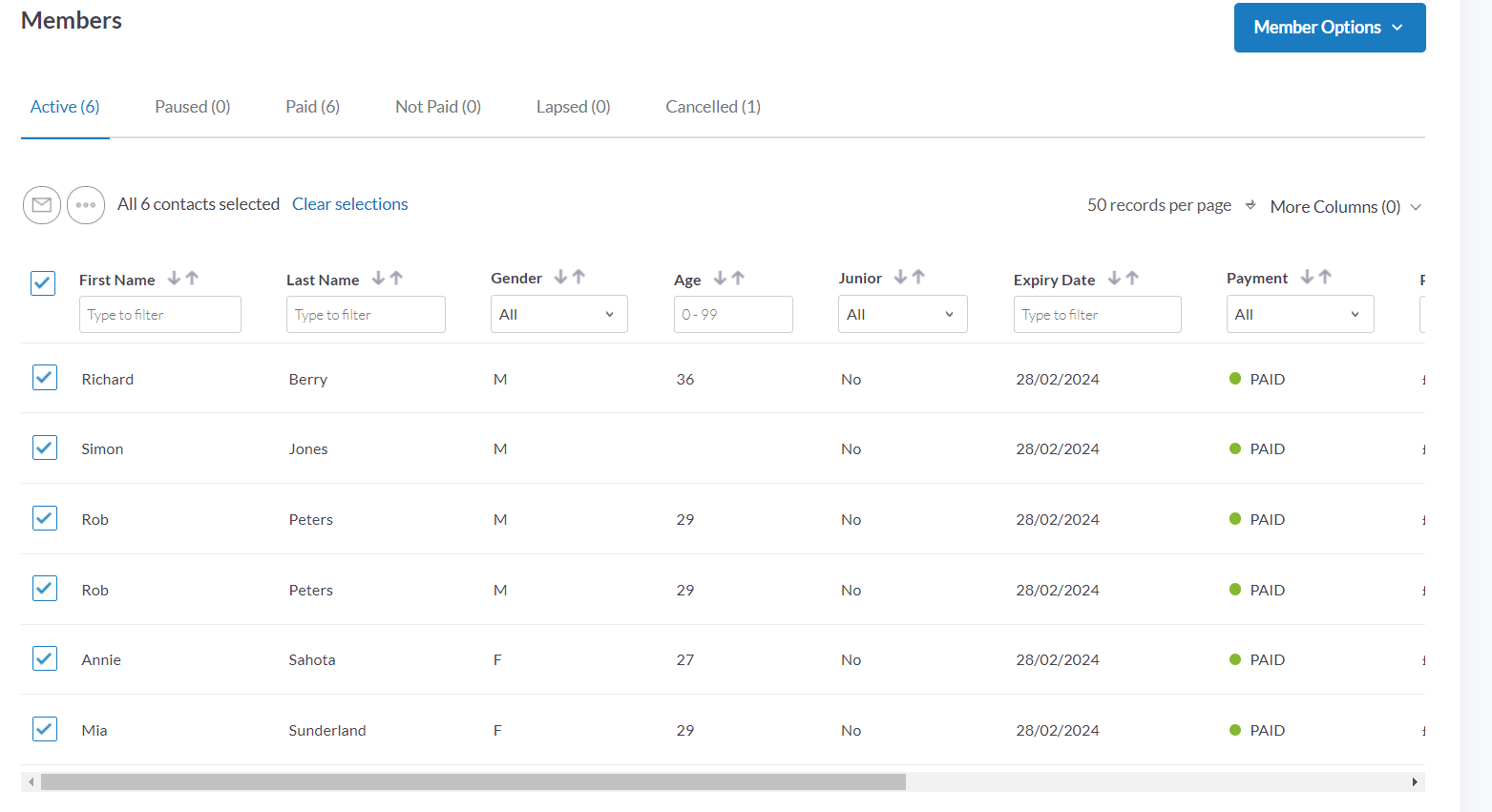The width and height of the screenshot is (1492, 812).
Task: Switch to Cancelled (1) tab
Action: click(x=713, y=107)
